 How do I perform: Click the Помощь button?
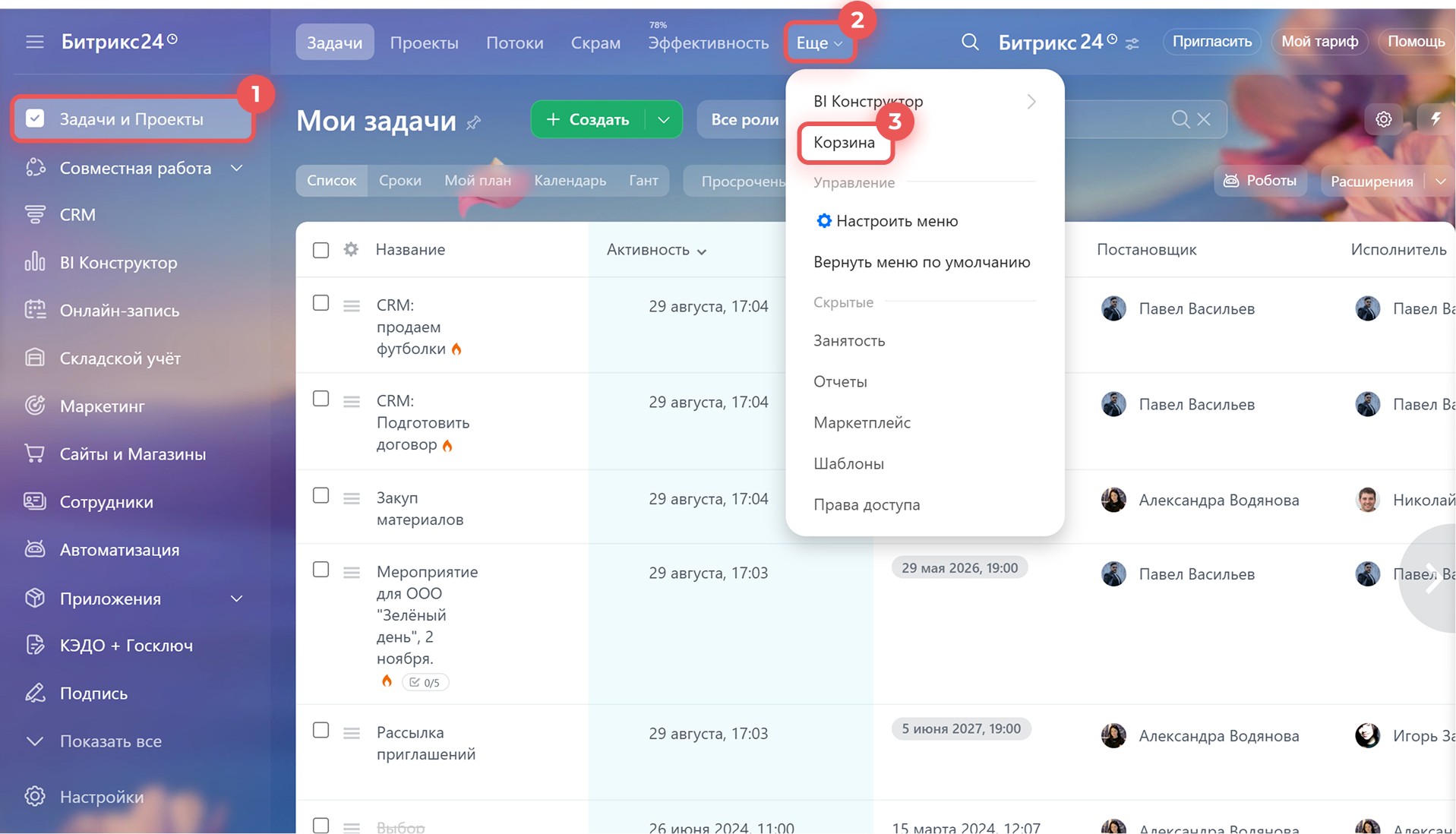point(1416,42)
